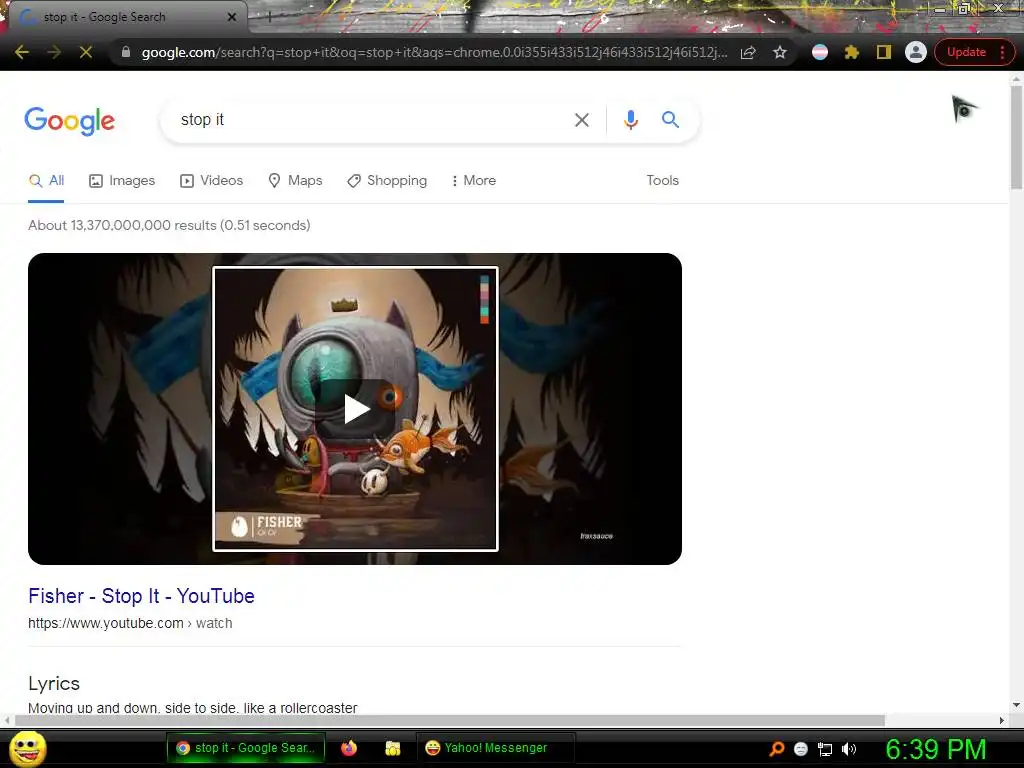Click the youtube.com watch URL
This screenshot has width=1024, height=768.
130,624
